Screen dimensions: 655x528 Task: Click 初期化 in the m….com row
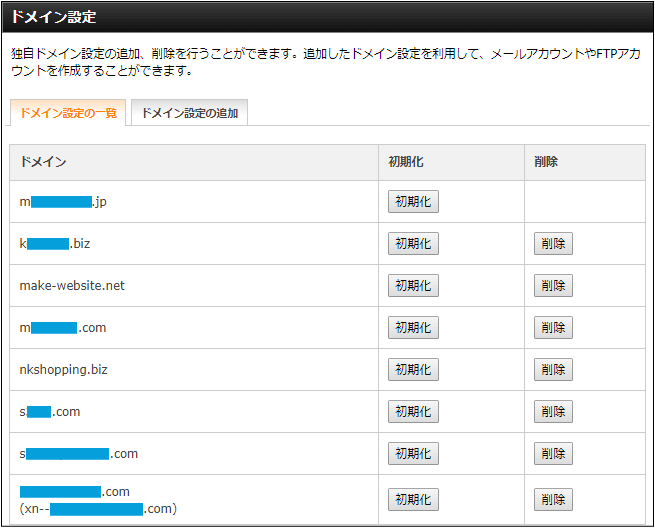tap(413, 327)
